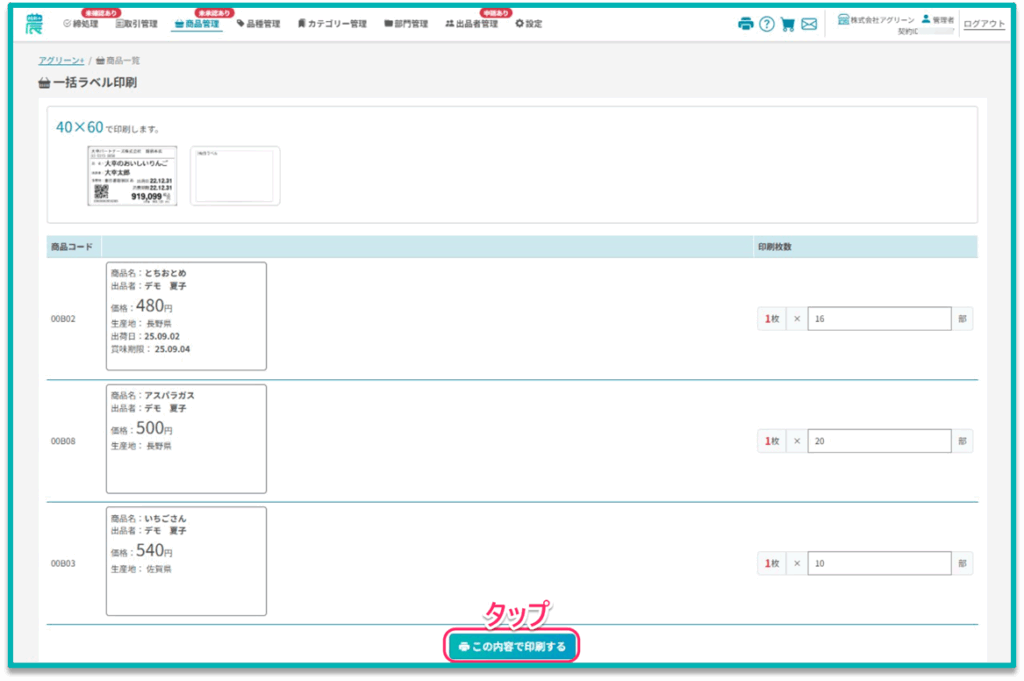Open the 取引管理 menu
The width and height of the screenshot is (1024, 681).
(136, 24)
